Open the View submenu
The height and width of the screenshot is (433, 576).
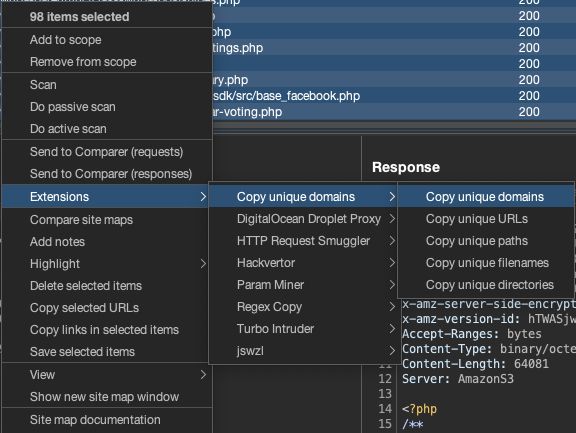[107, 375]
